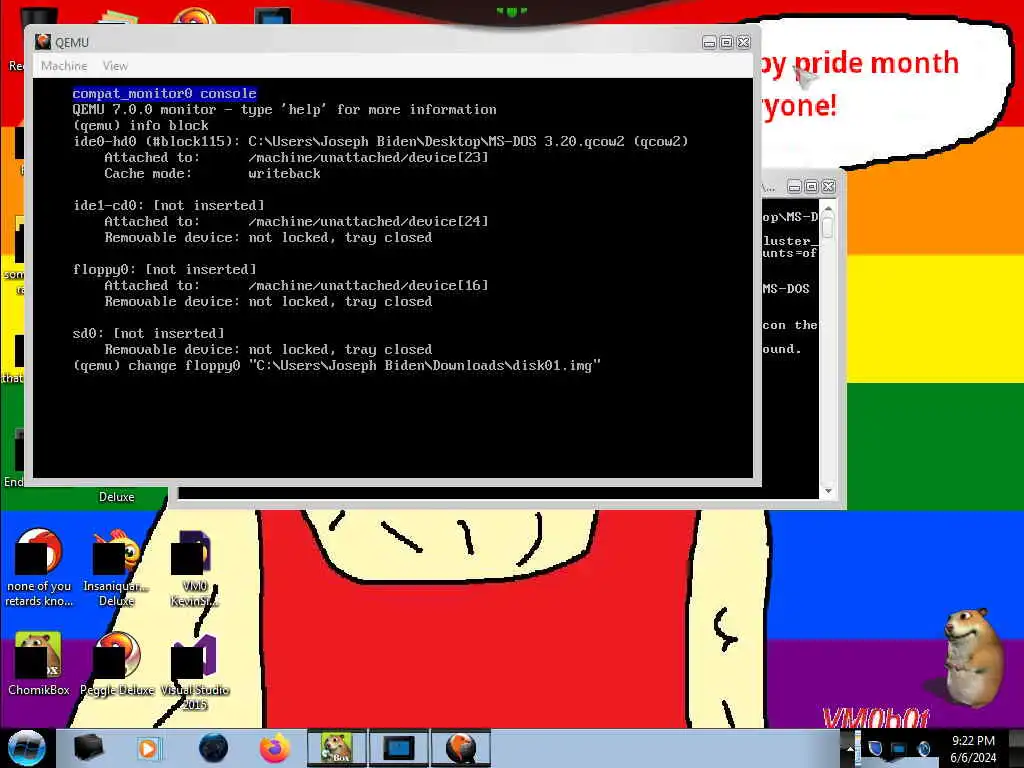This screenshot has width=1024, height=768.
Task: Click 'sd0: [not inserted]' line
Action: point(148,333)
